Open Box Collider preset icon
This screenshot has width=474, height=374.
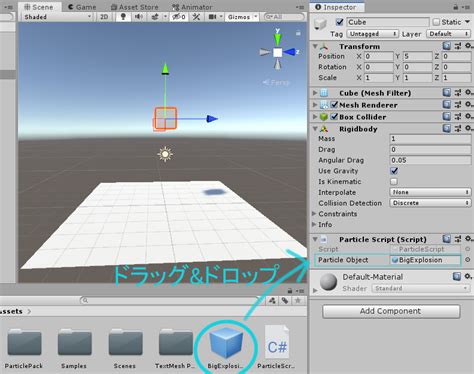pyautogui.click(x=458, y=116)
